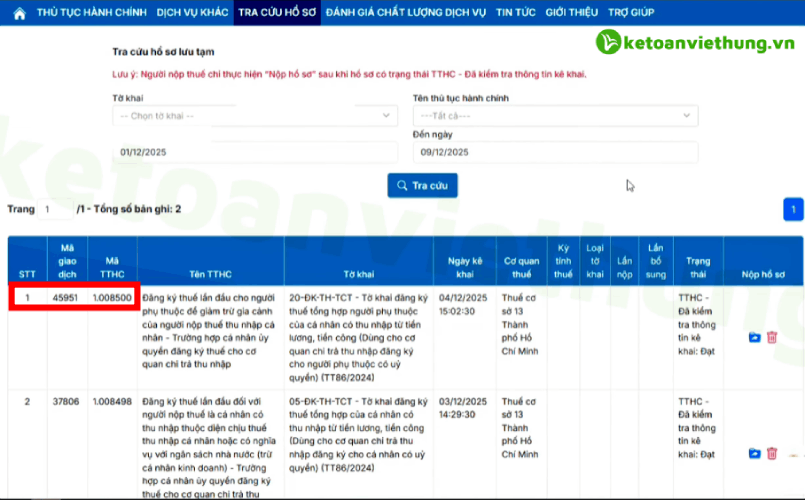
Task: Click the Trang page number input
Action: coord(55,209)
